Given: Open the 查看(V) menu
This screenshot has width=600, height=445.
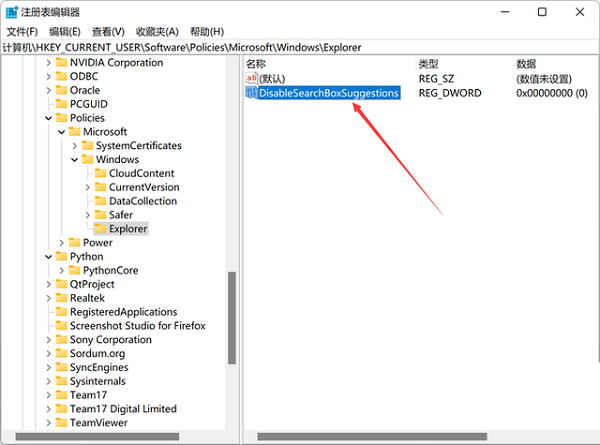Looking at the screenshot, I should [x=108, y=32].
